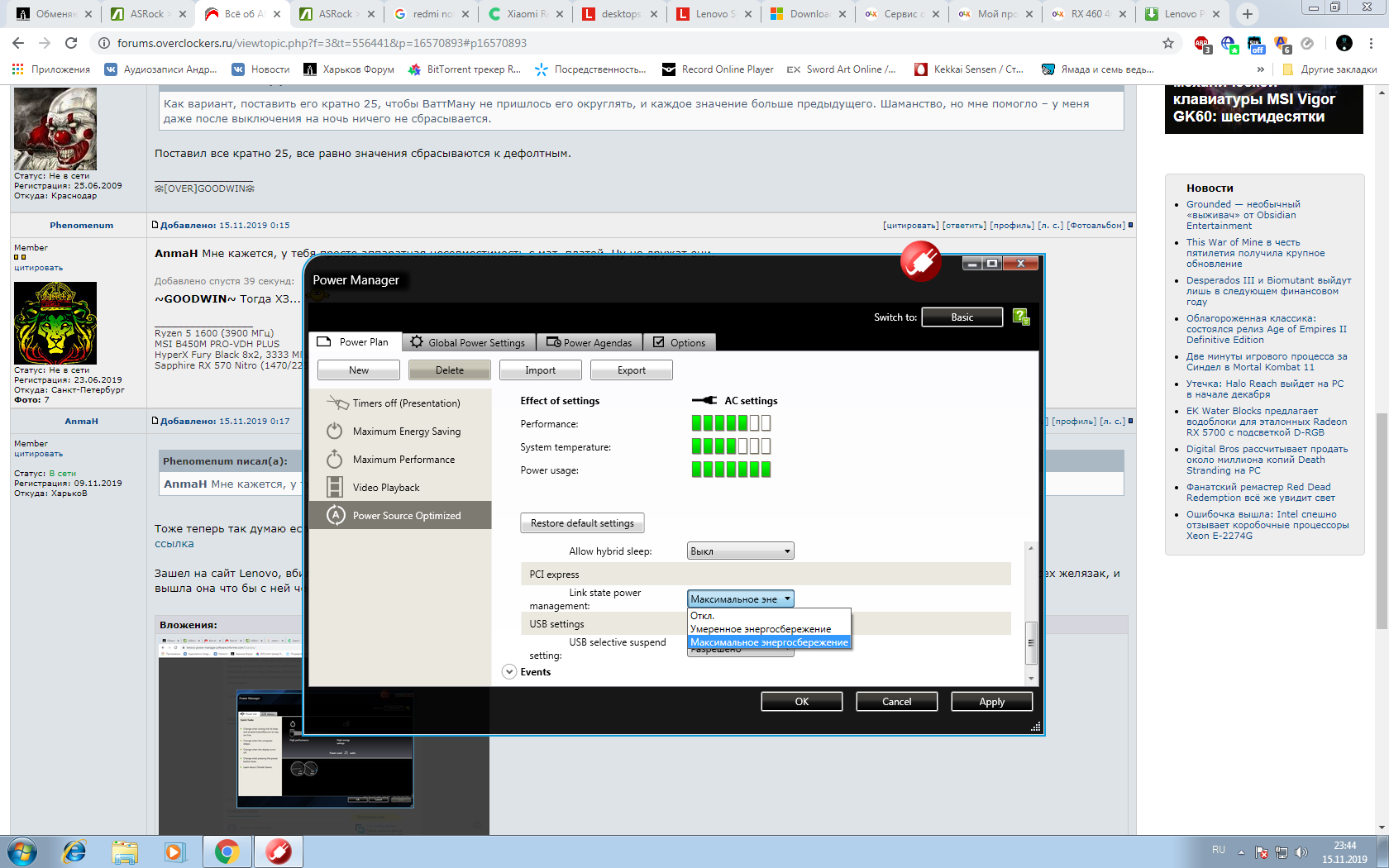Click OK in Power Manager
Viewport: 1389px width, 868px height.
point(802,702)
